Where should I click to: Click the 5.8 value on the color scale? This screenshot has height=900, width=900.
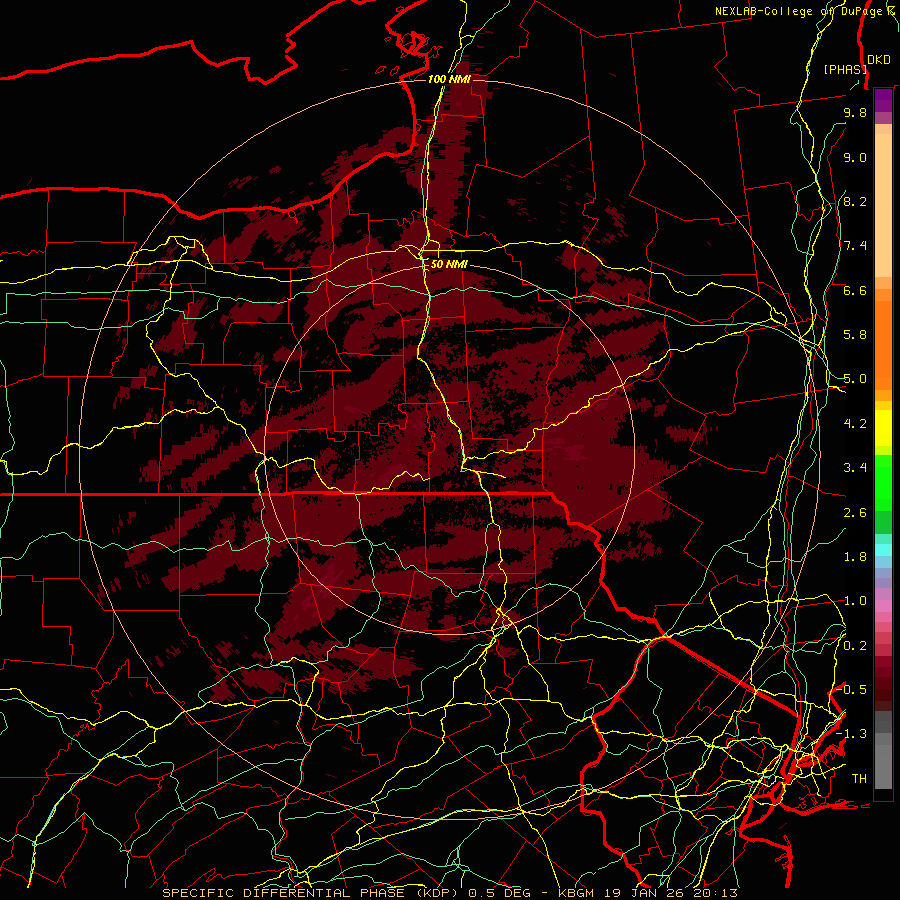pyautogui.click(x=855, y=335)
